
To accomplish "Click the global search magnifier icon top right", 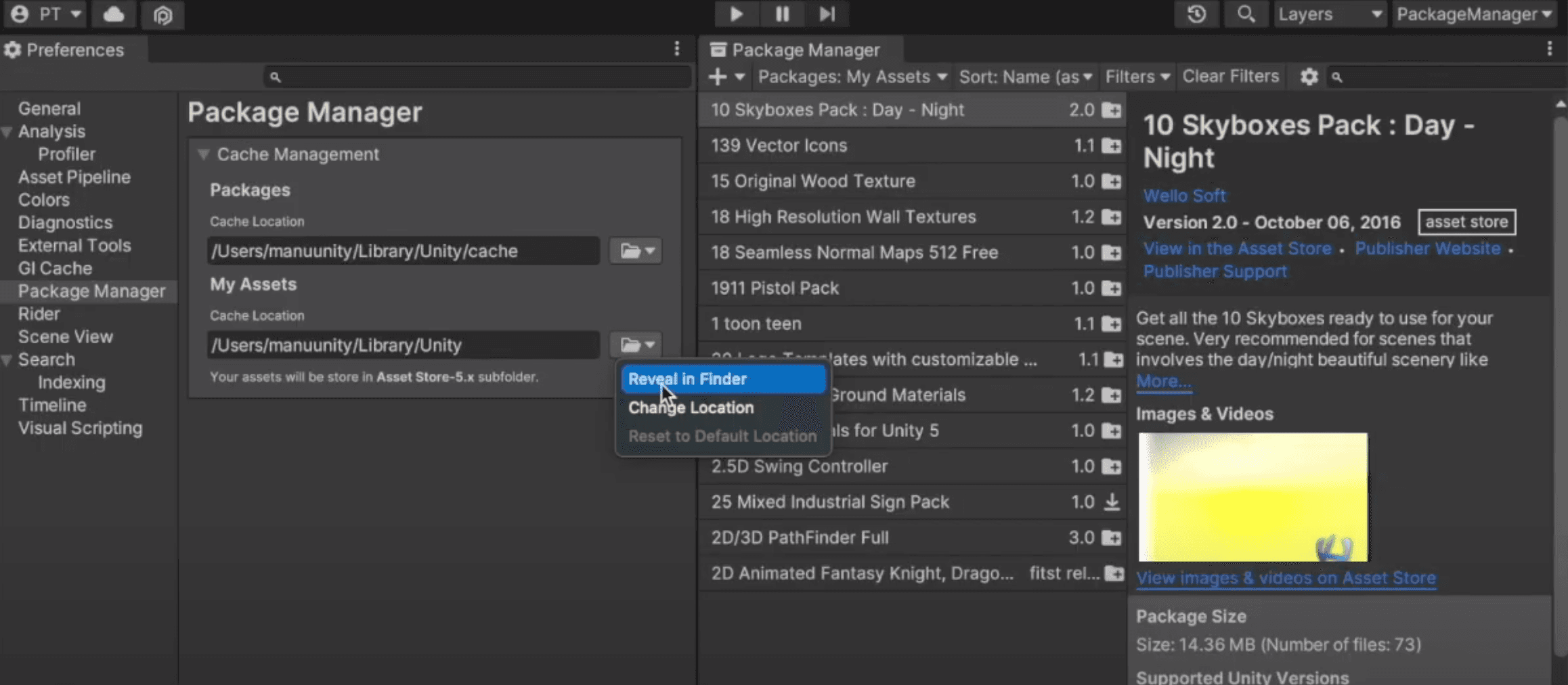I will coord(1246,14).
